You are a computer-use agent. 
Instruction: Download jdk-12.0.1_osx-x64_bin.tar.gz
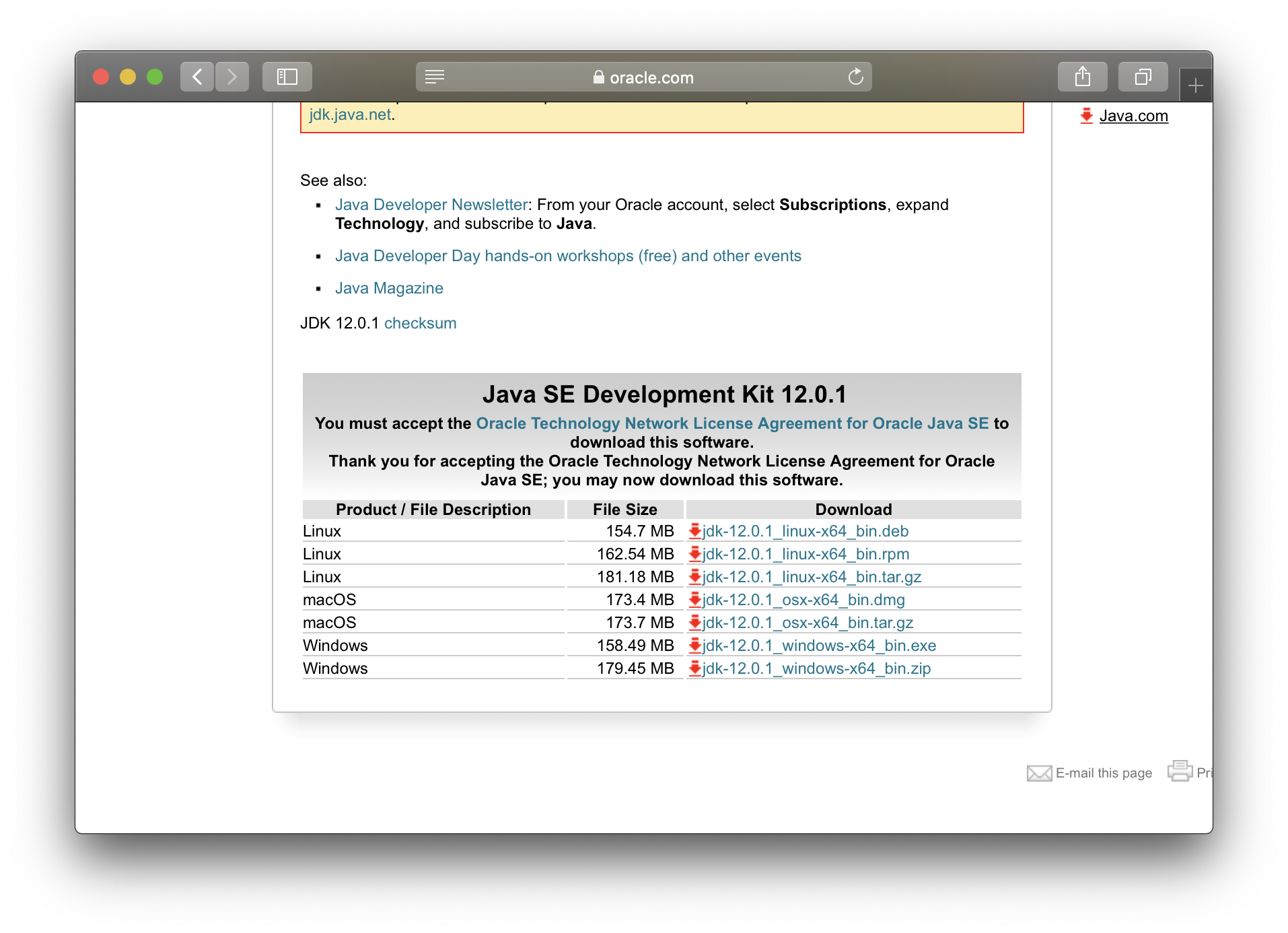pos(808,623)
